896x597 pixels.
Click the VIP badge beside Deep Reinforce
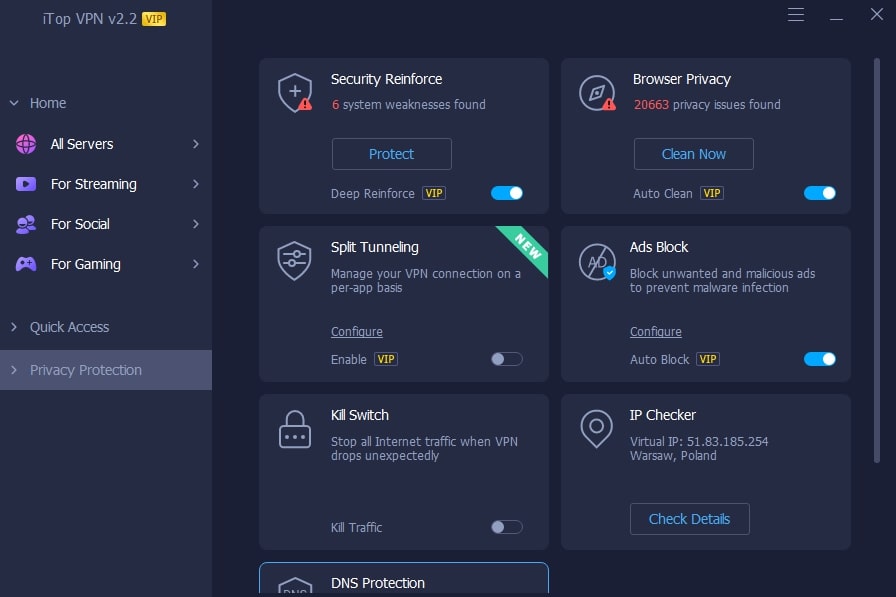[434, 193]
